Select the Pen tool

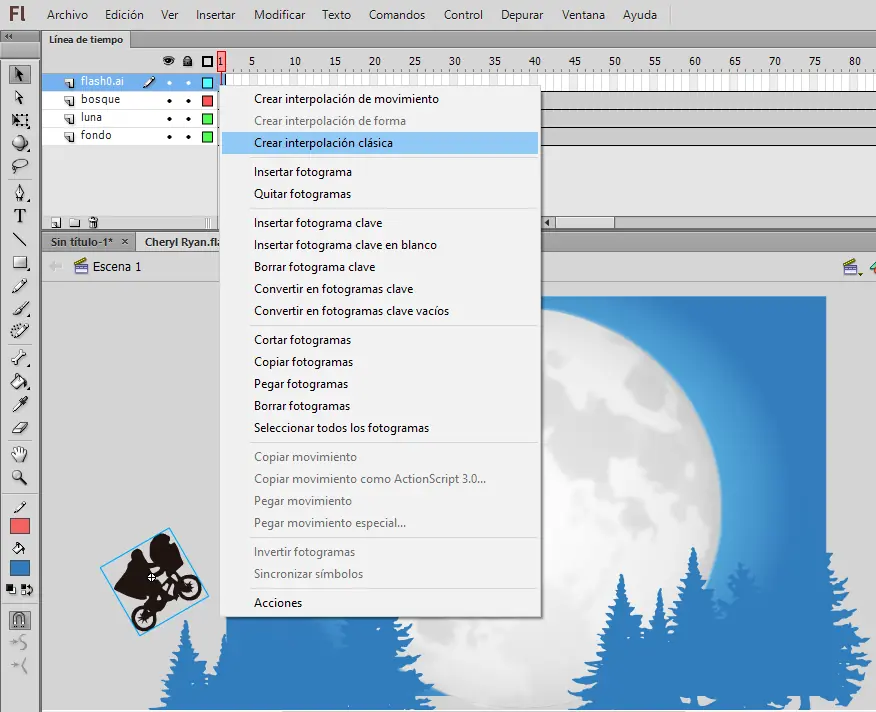[20, 193]
